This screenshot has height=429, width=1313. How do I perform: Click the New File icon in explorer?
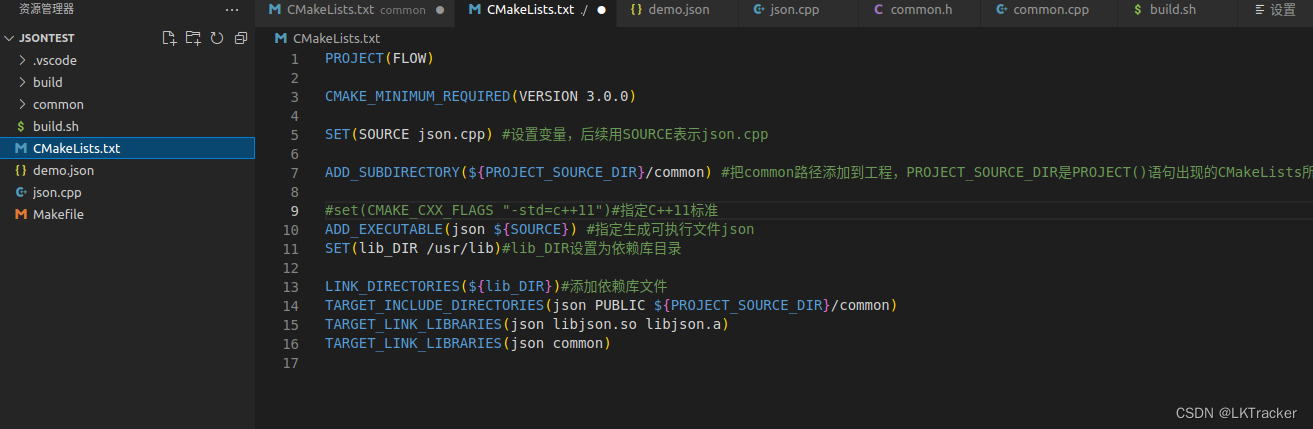pos(170,38)
